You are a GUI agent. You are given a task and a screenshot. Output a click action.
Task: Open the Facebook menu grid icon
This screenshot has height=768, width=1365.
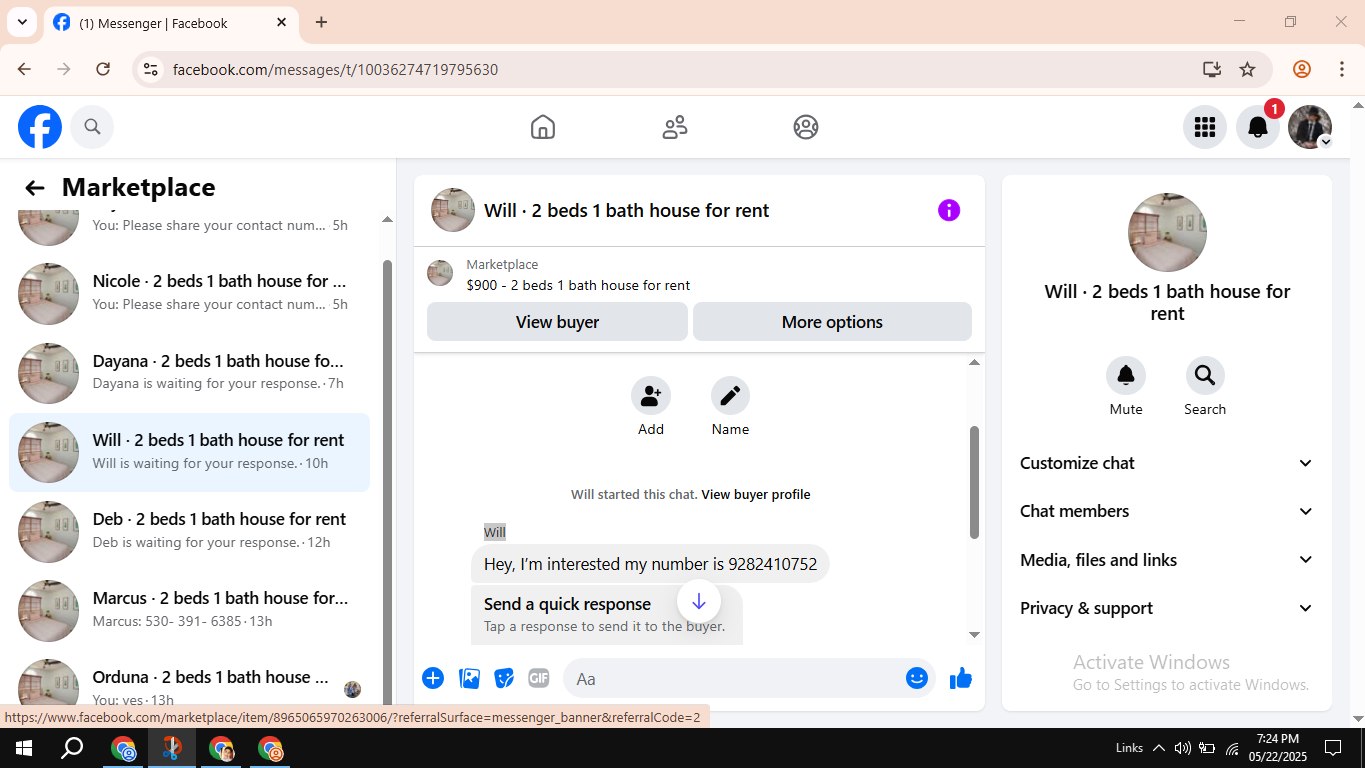point(1205,127)
